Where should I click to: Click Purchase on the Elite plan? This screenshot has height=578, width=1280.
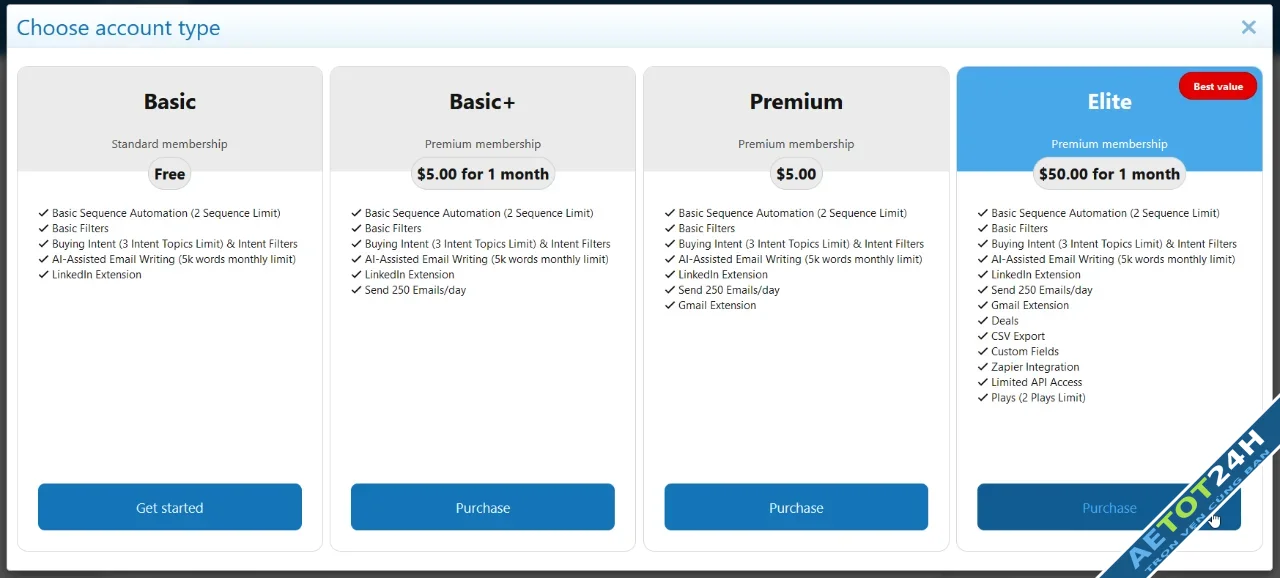coord(1109,507)
